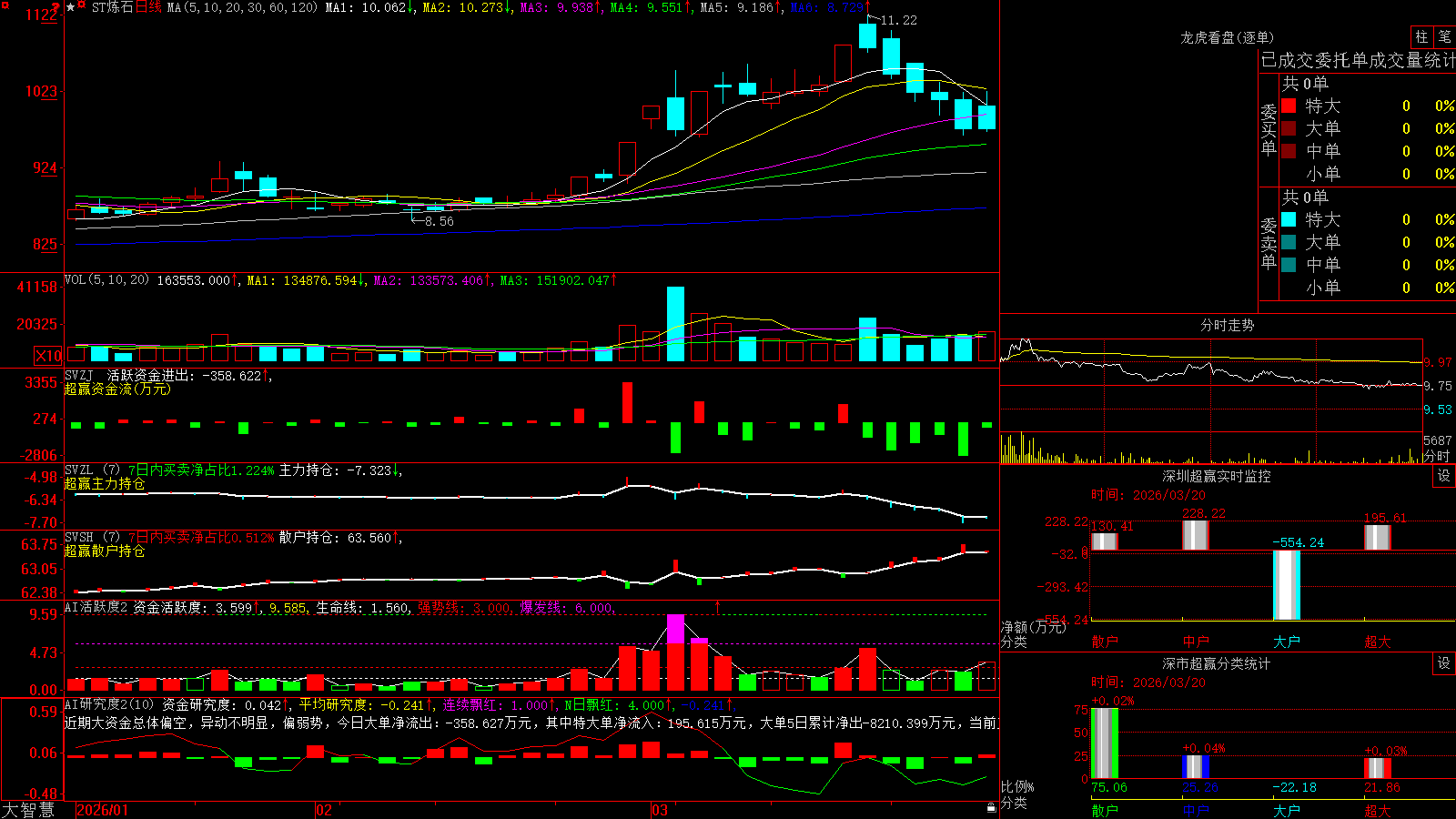This screenshot has width=1456, height=819.
Task: Click red 超大 ratio bar at 21.86
Action: coord(1378,768)
